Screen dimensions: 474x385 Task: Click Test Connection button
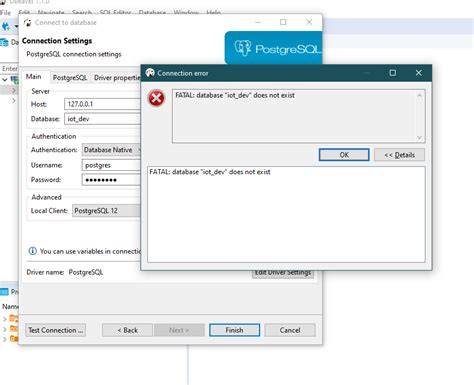(x=56, y=330)
